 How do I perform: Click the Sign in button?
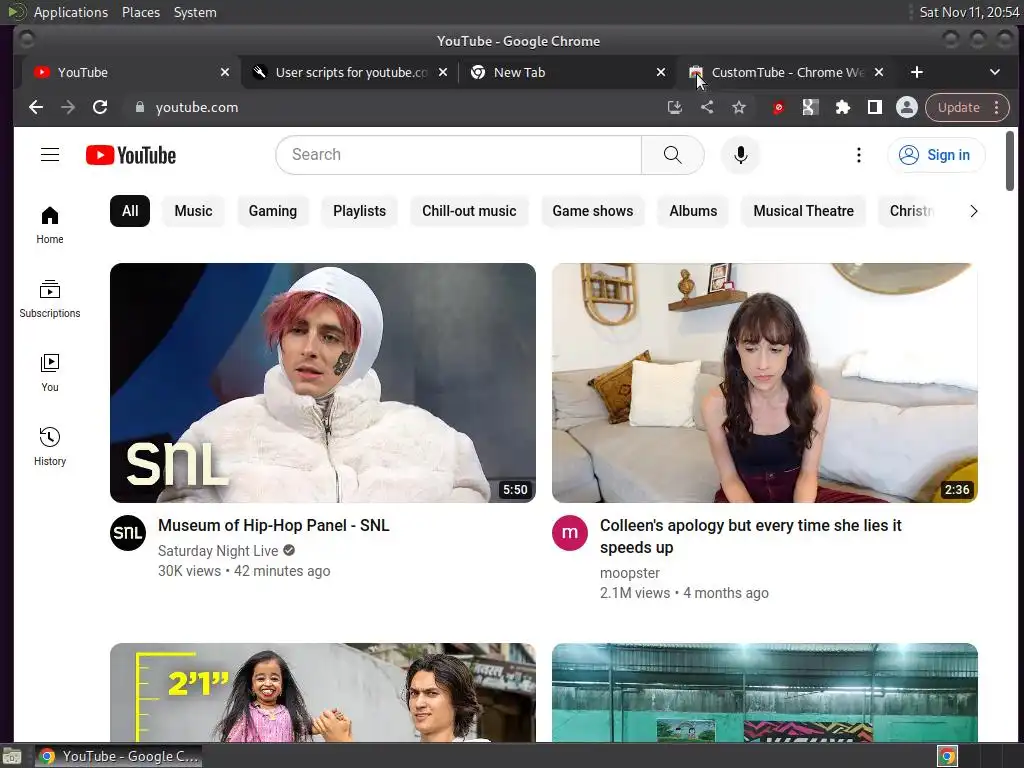pyautogui.click(x=936, y=155)
